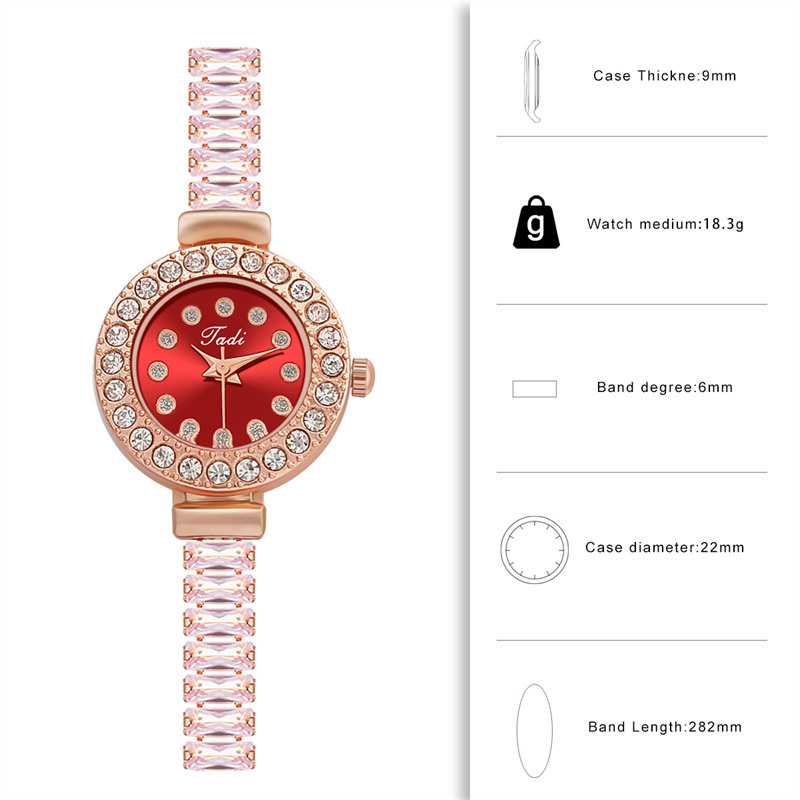Click the red watch dial face
This screenshot has height=800, width=800.
[223, 366]
